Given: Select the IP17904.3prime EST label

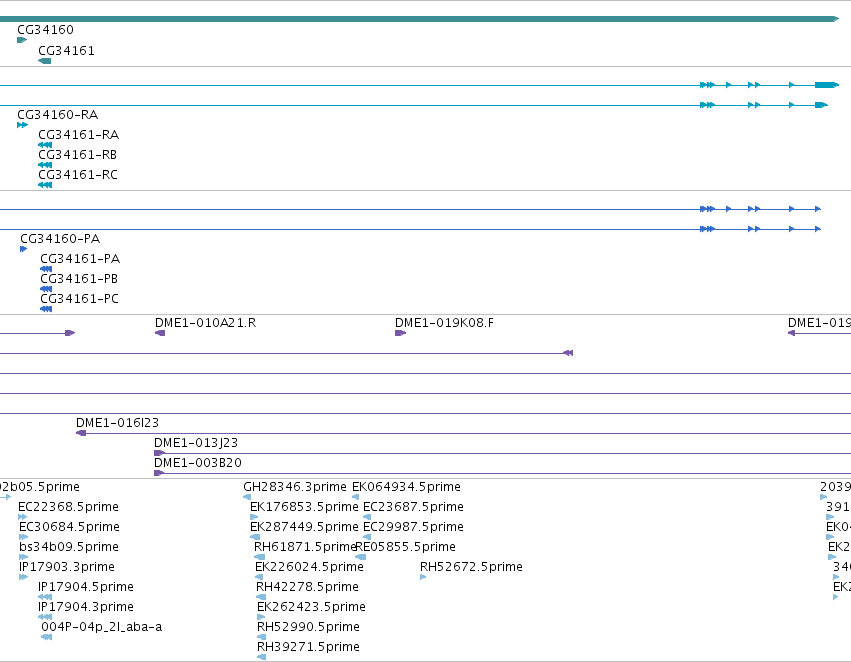Looking at the screenshot, I should pos(86,608).
